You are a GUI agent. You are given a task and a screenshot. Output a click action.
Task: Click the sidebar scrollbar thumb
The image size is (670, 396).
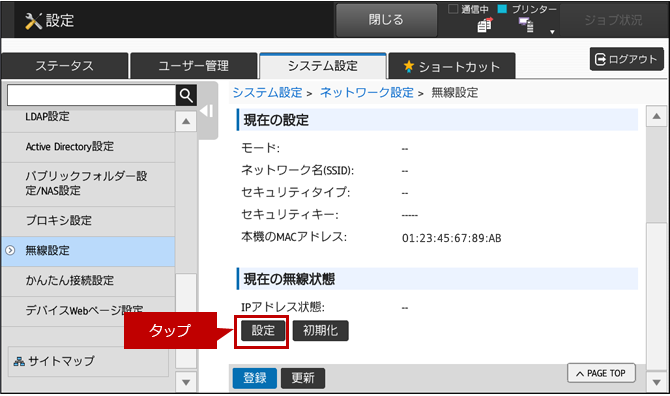(x=186, y=321)
